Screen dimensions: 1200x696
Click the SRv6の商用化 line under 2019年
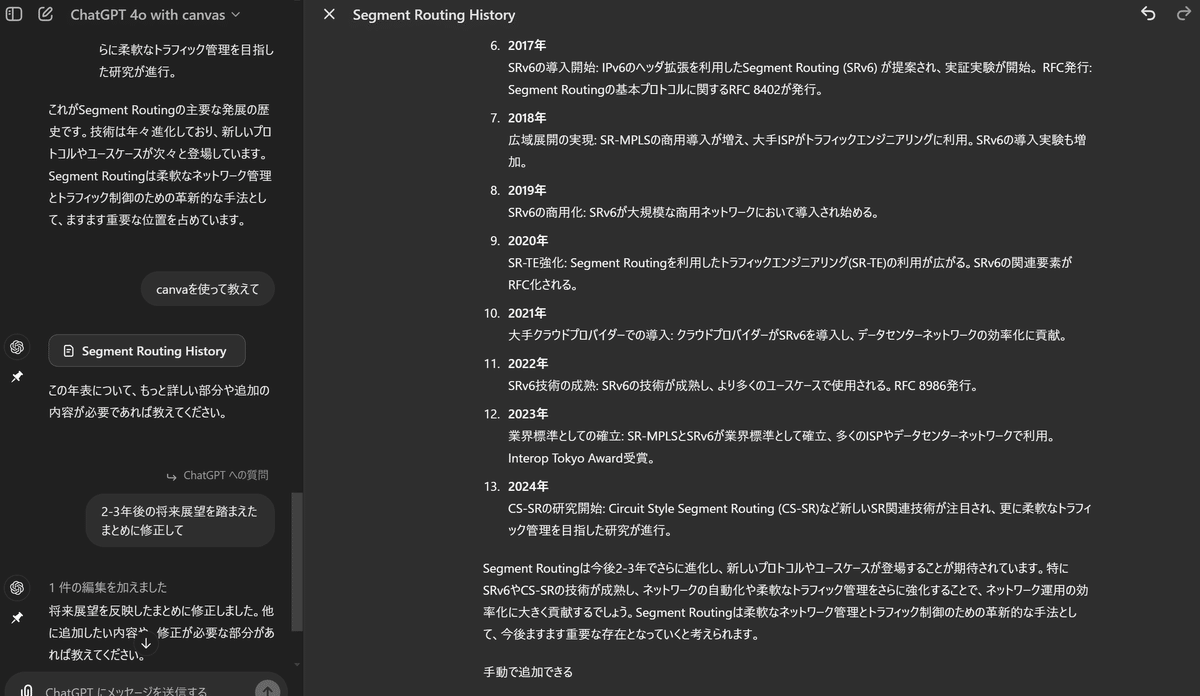[x=693, y=212]
